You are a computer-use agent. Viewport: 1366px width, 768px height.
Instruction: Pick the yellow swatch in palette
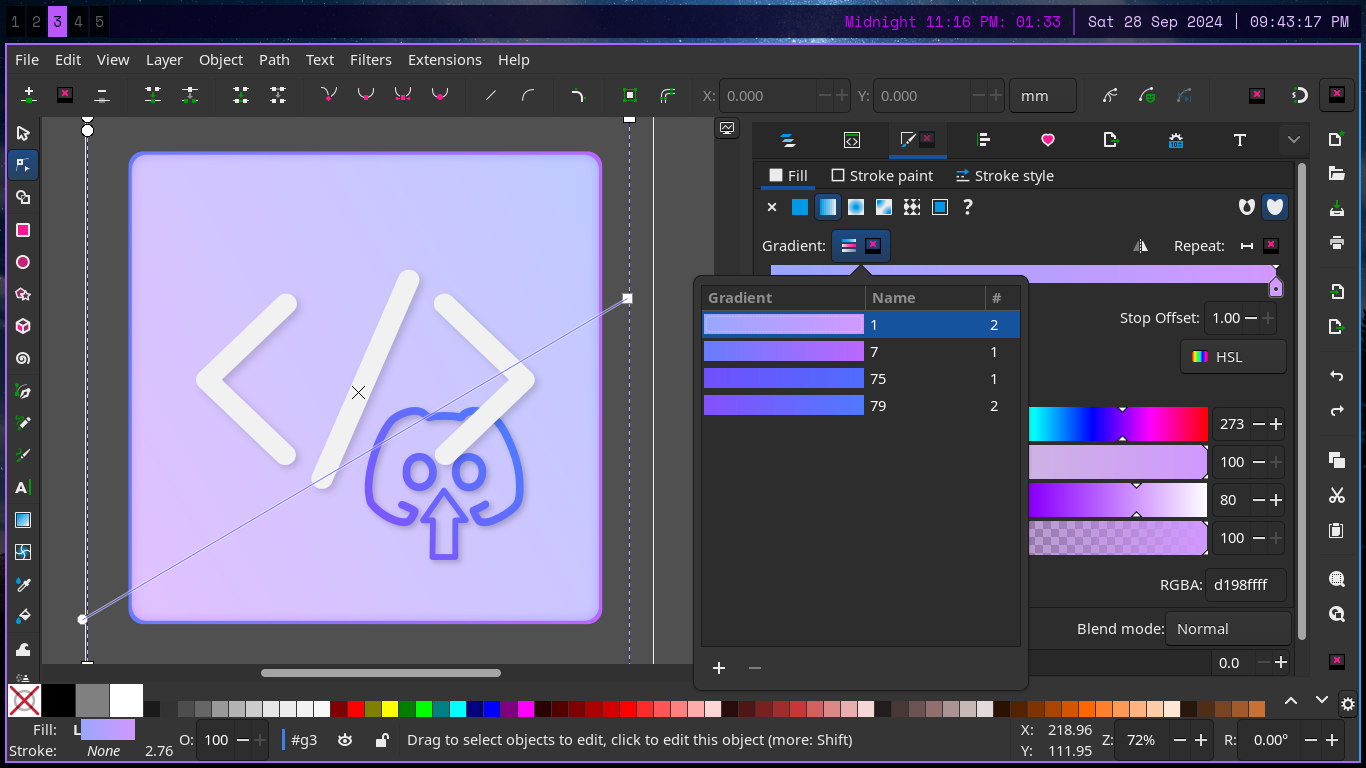tap(389, 709)
